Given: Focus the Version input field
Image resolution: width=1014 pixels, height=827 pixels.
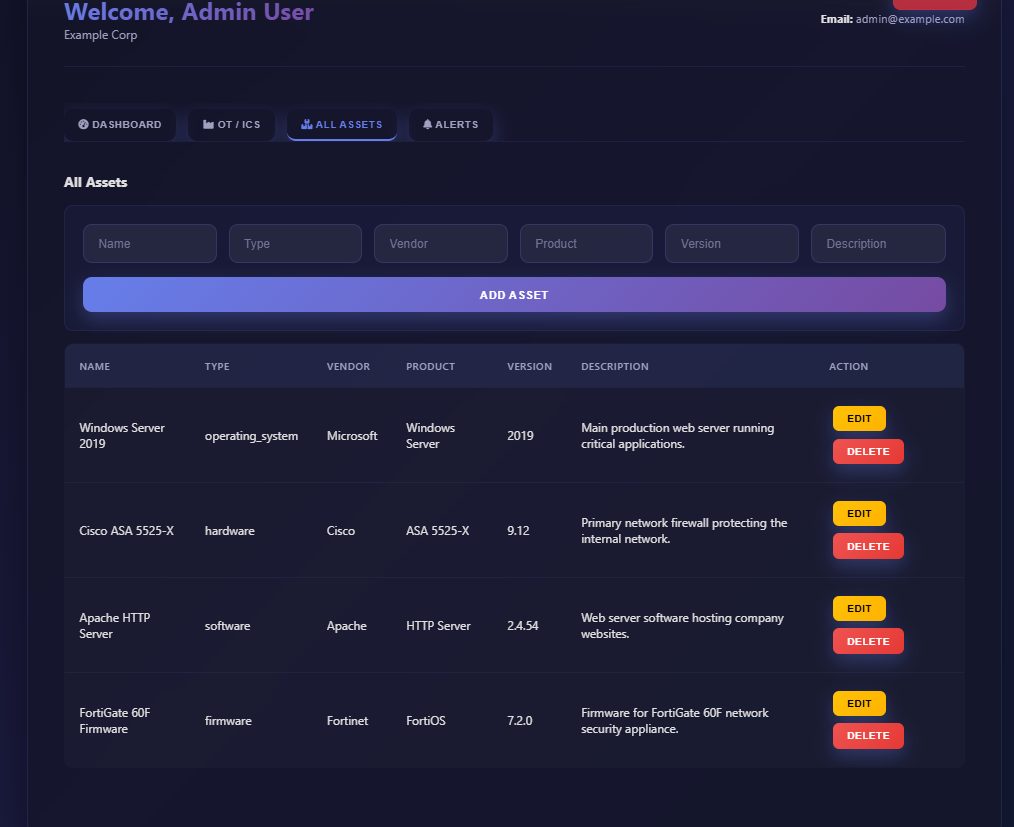Looking at the screenshot, I should click(732, 244).
